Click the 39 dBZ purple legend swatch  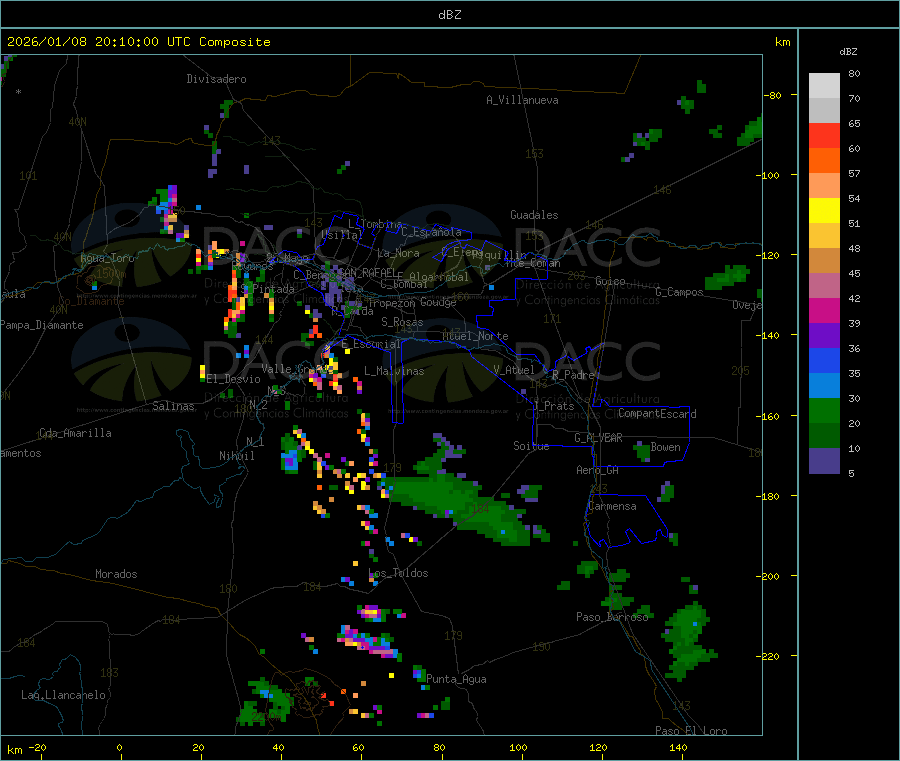coord(824,336)
